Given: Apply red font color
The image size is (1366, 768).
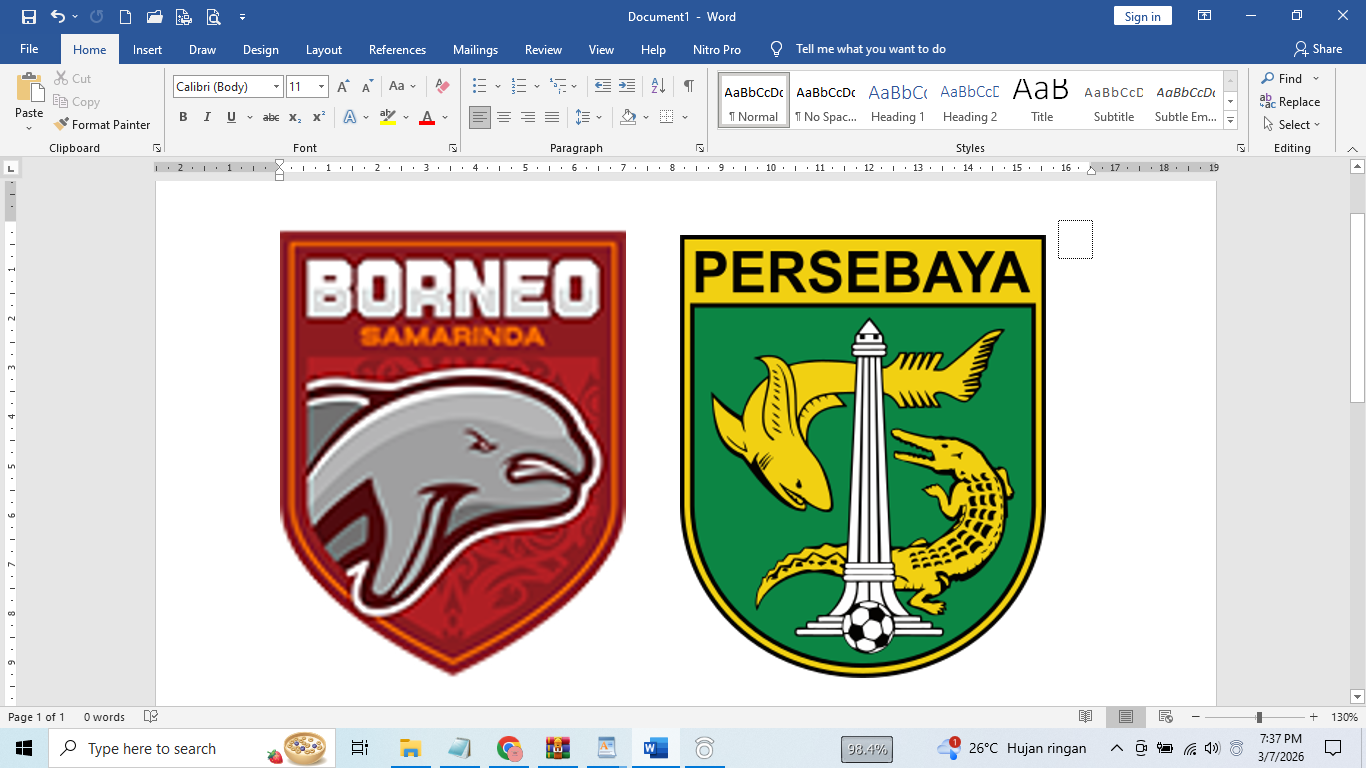Looking at the screenshot, I should click(x=427, y=117).
